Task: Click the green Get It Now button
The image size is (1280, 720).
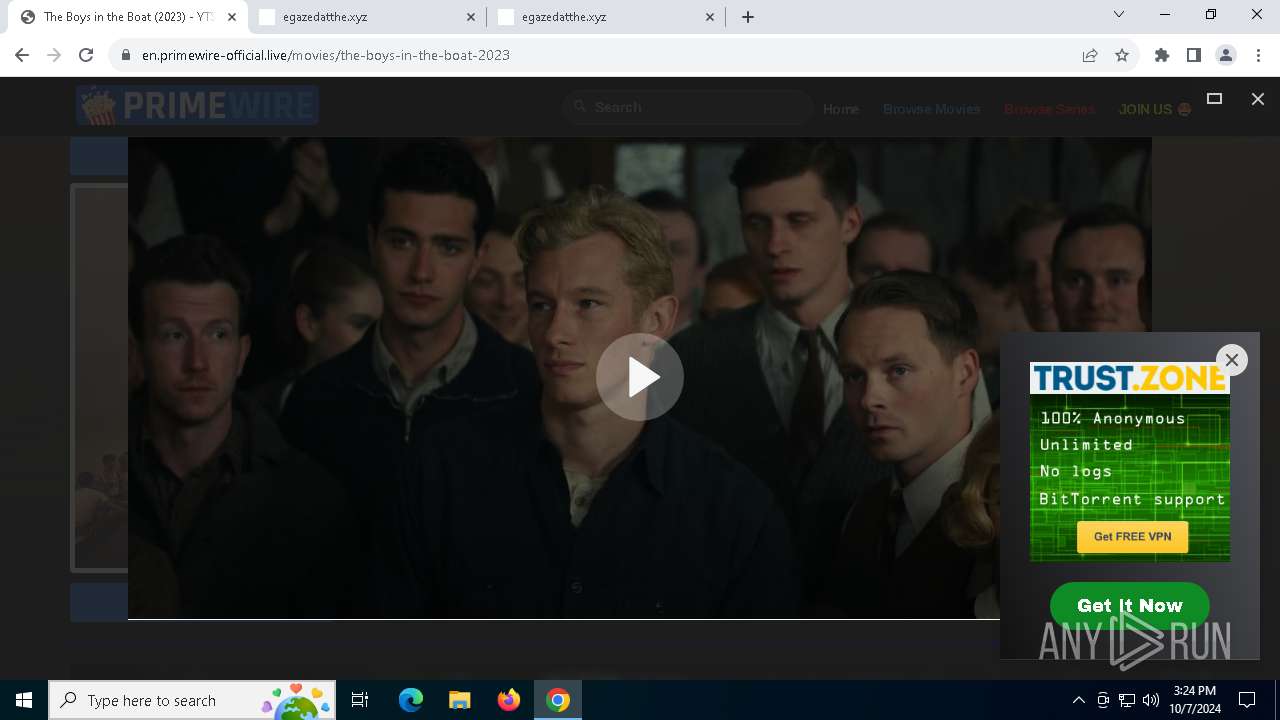Action: (1130, 605)
